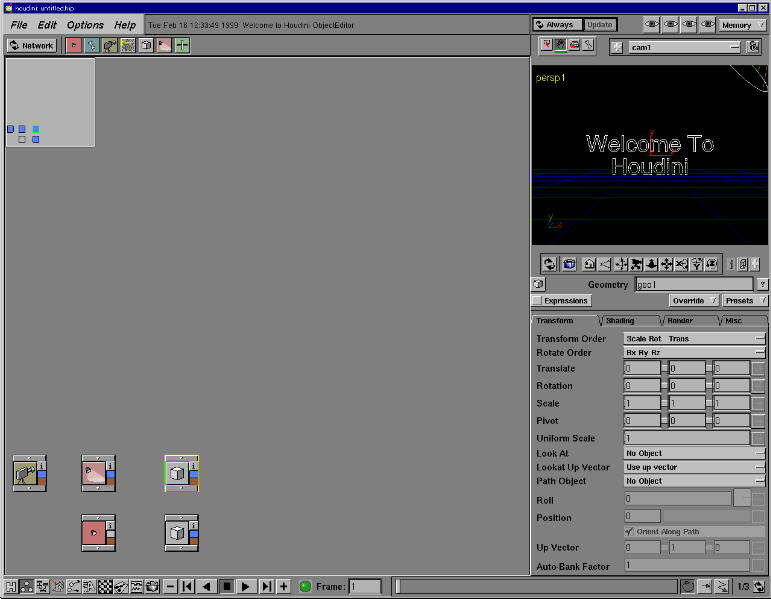
Task: Toggle the Always update mode button
Action: (557, 25)
